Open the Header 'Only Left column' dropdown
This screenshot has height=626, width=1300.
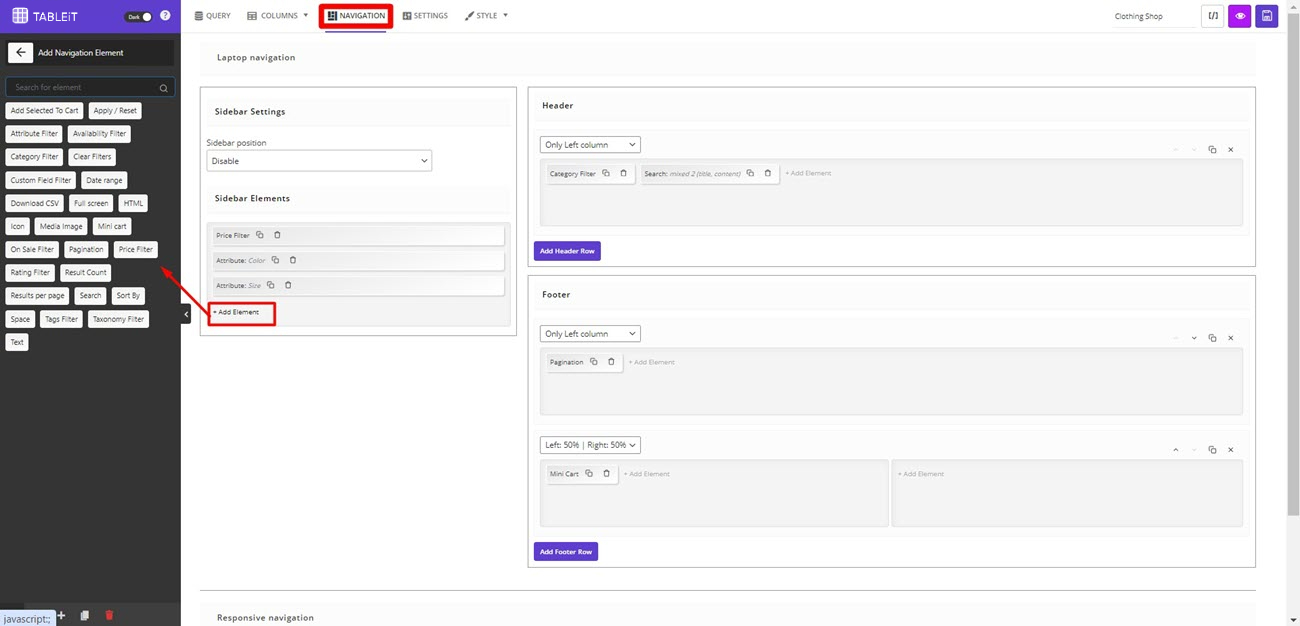[x=590, y=145]
